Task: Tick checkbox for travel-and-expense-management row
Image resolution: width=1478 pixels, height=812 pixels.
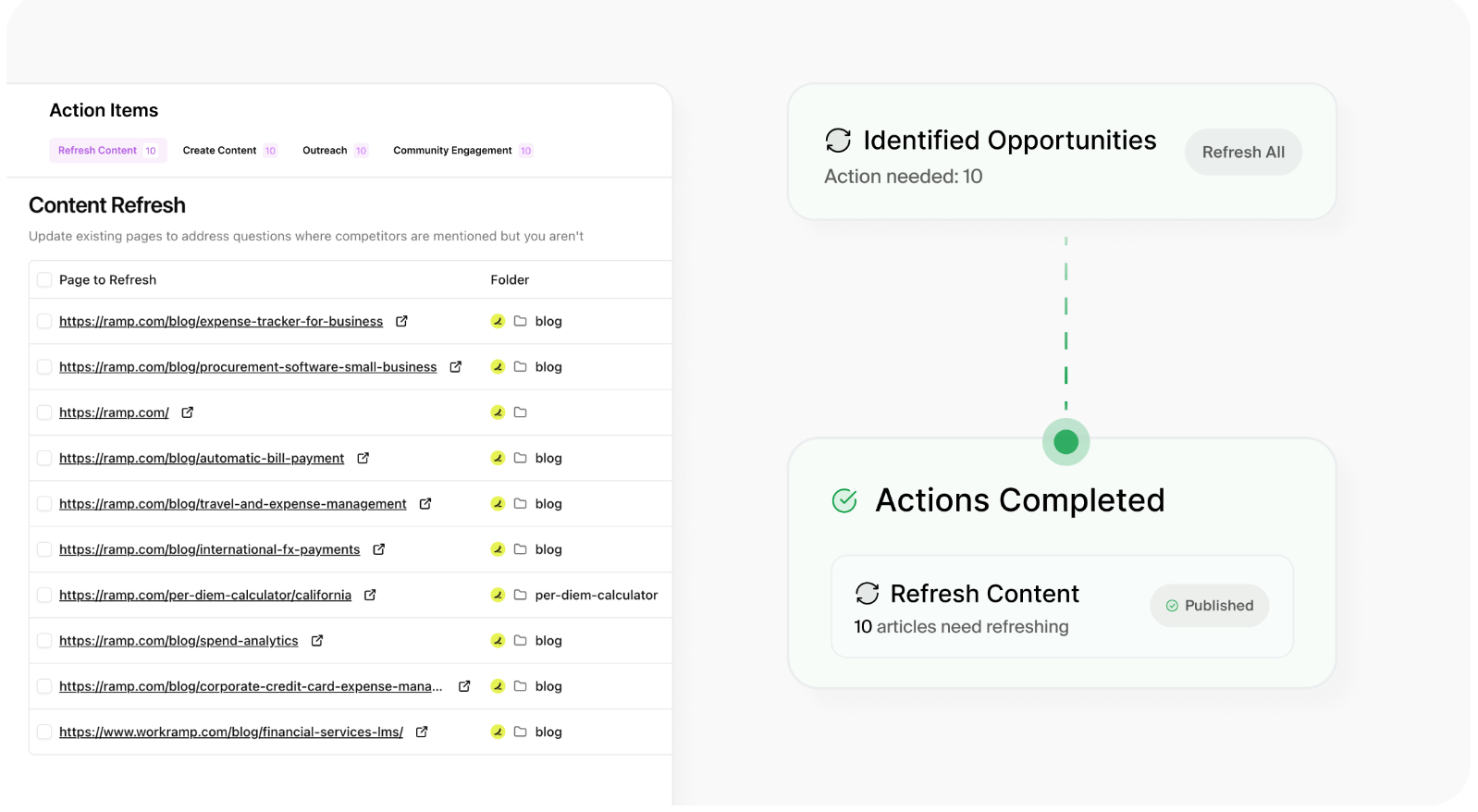Action: (x=44, y=503)
